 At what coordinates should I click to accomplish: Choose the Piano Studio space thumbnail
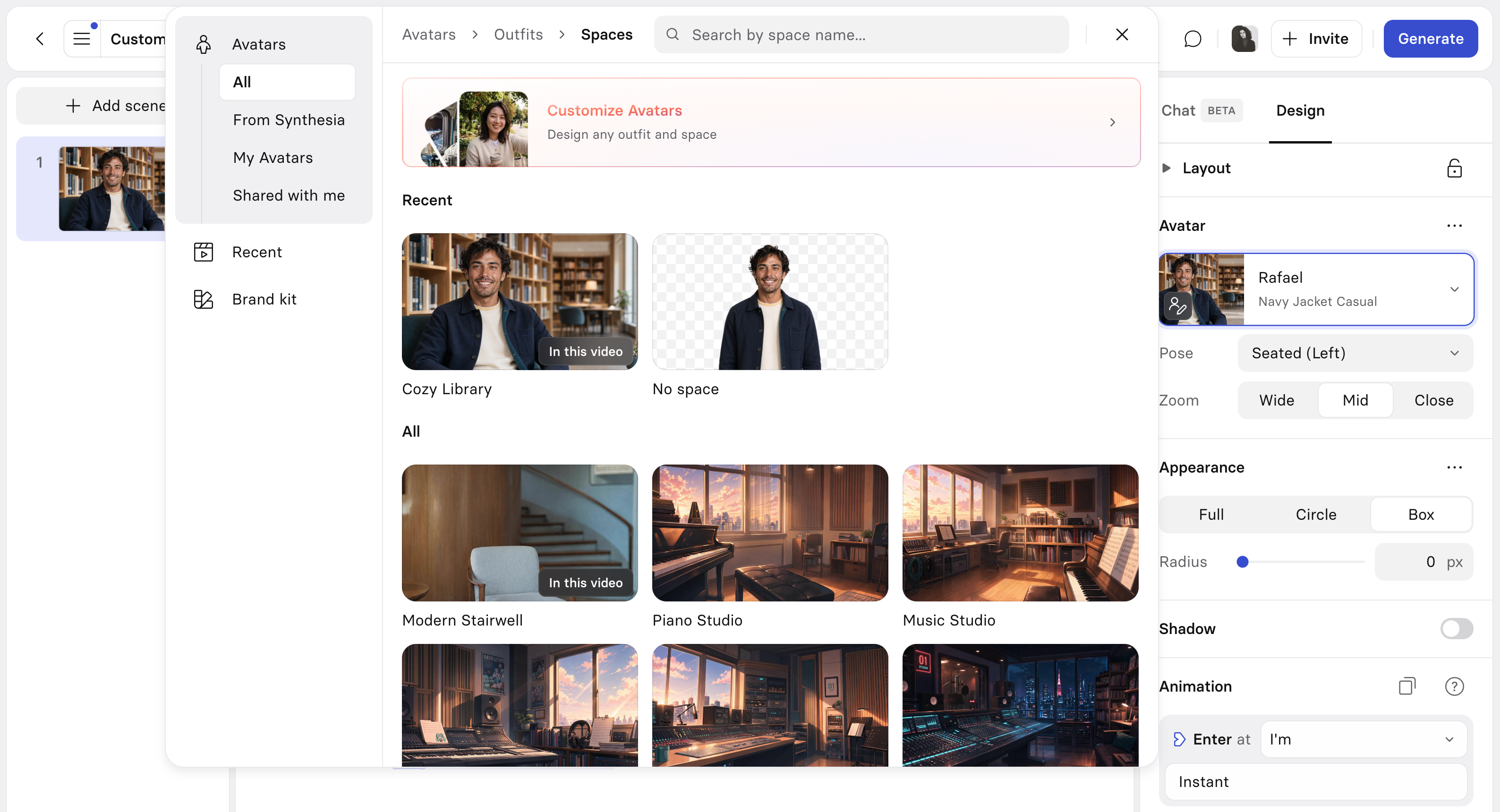pos(770,533)
